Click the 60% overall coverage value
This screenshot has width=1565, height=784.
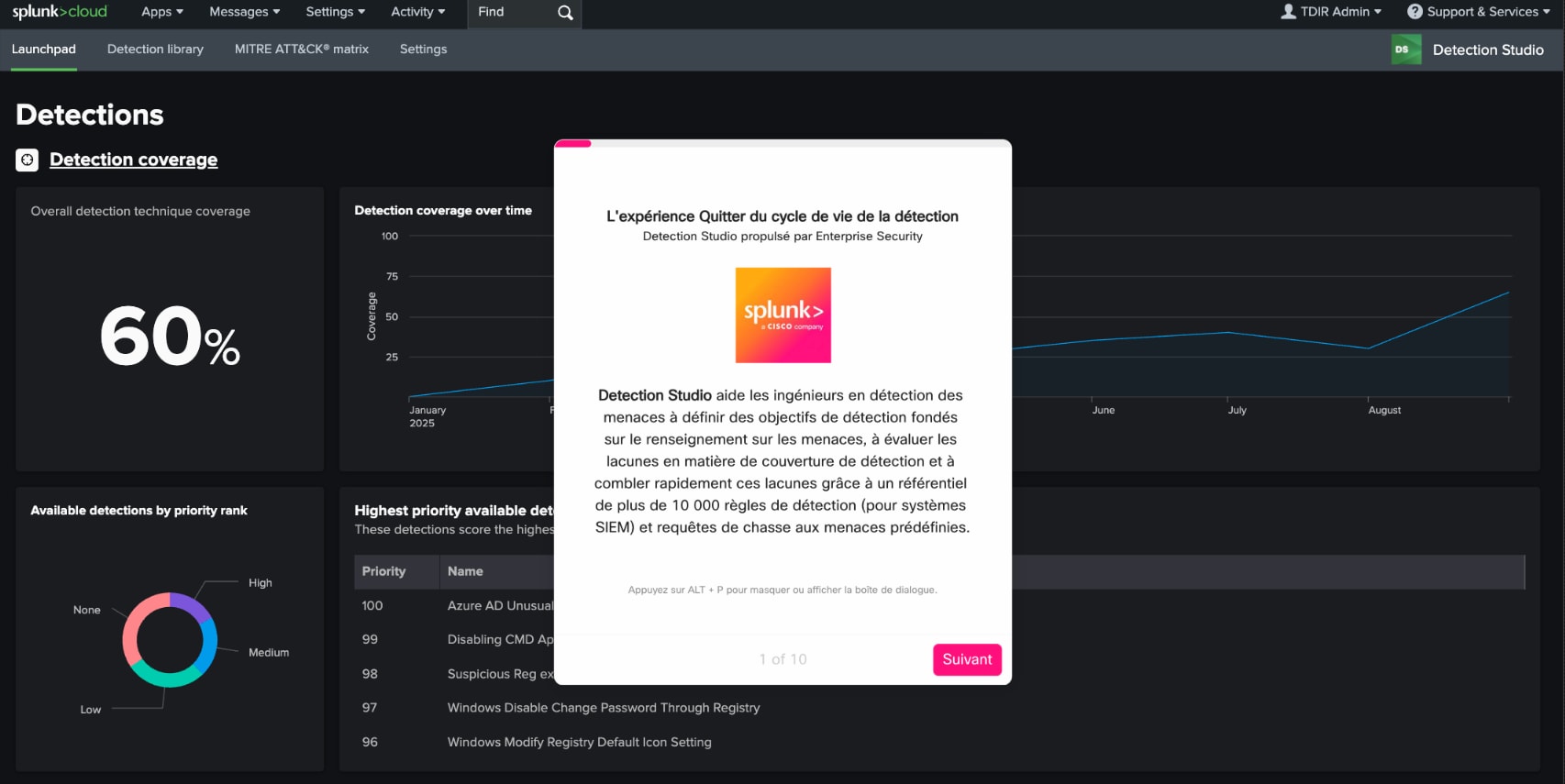[170, 337]
